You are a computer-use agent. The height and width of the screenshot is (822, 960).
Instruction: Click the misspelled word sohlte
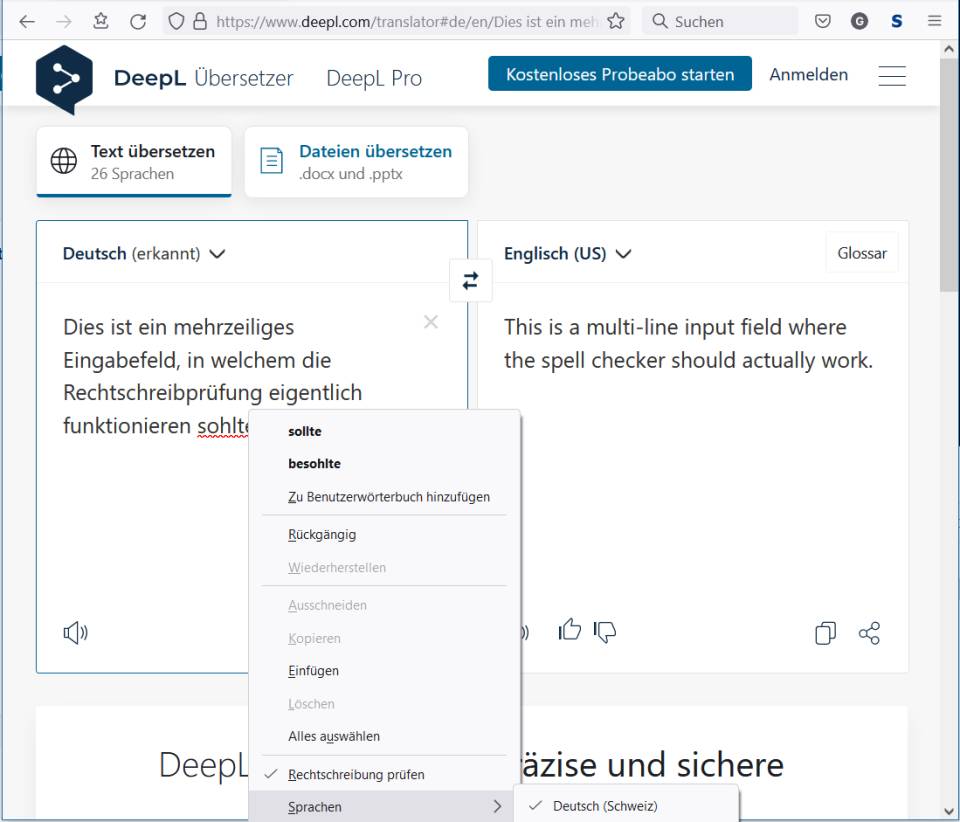click(223, 425)
